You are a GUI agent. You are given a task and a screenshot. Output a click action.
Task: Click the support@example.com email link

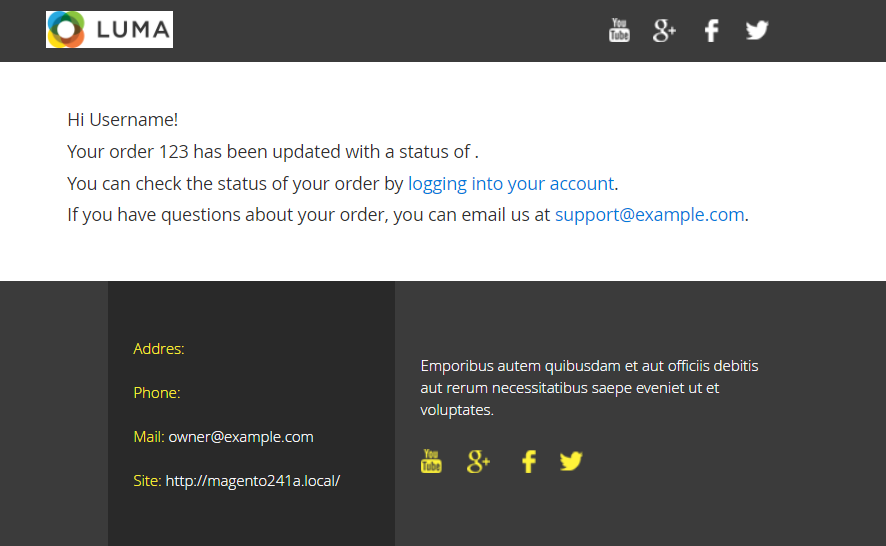click(x=649, y=214)
